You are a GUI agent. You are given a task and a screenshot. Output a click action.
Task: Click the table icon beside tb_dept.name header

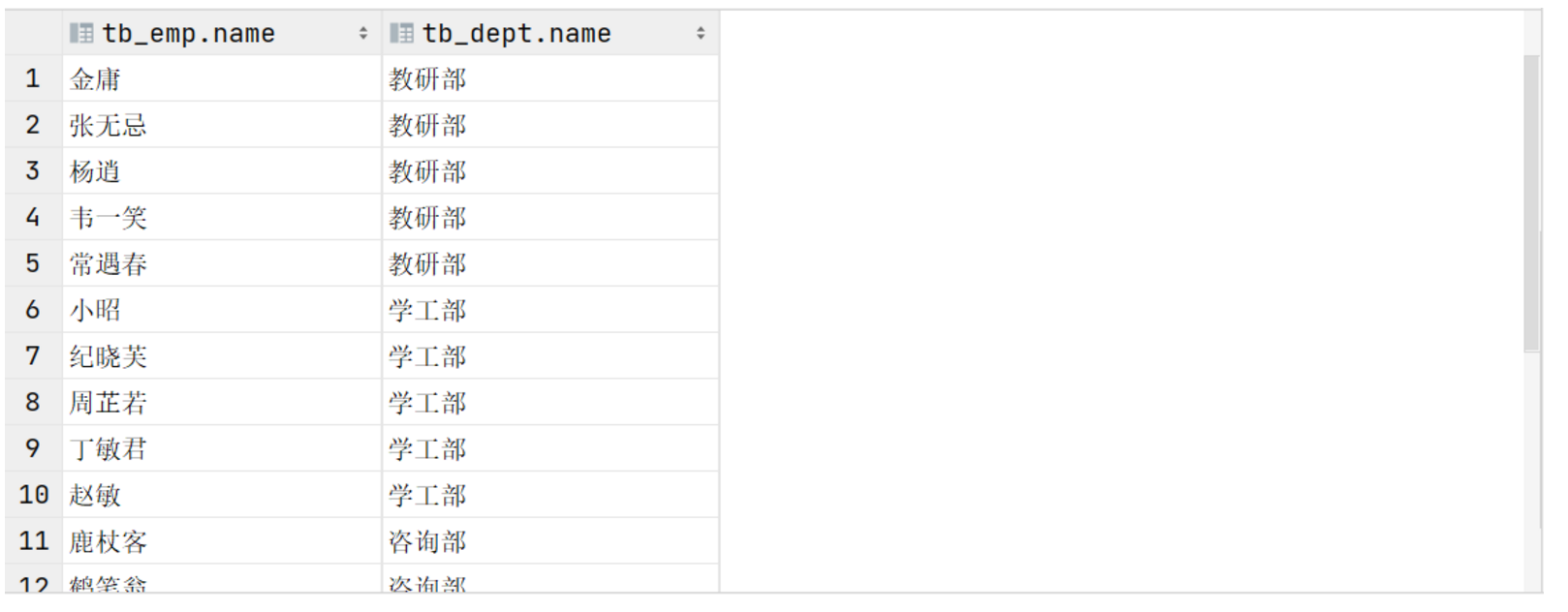(x=400, y=32)
